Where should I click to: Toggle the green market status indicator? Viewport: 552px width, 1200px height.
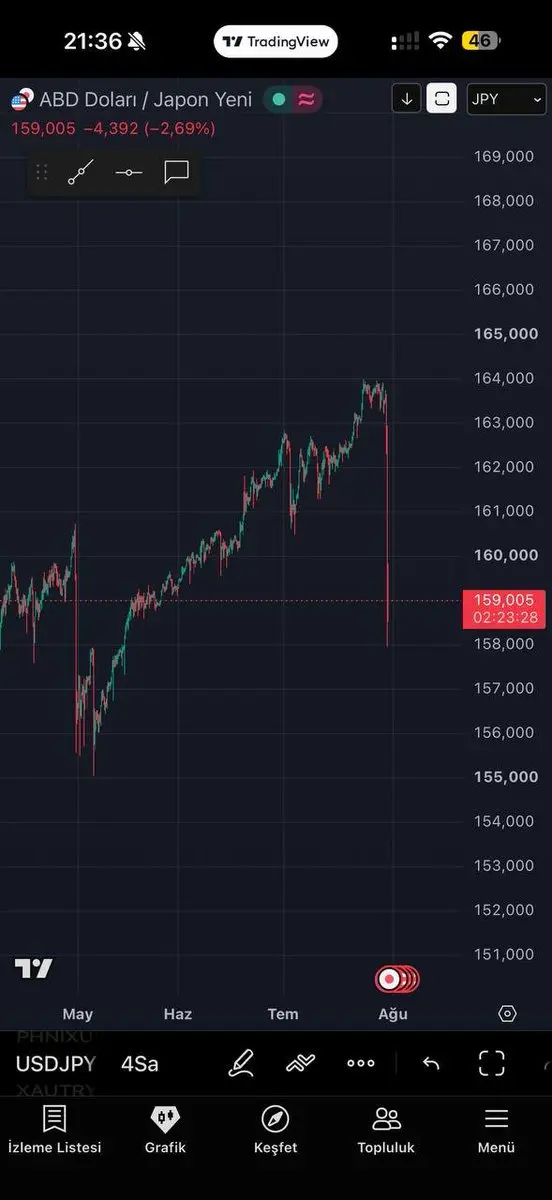coord(279,99)
